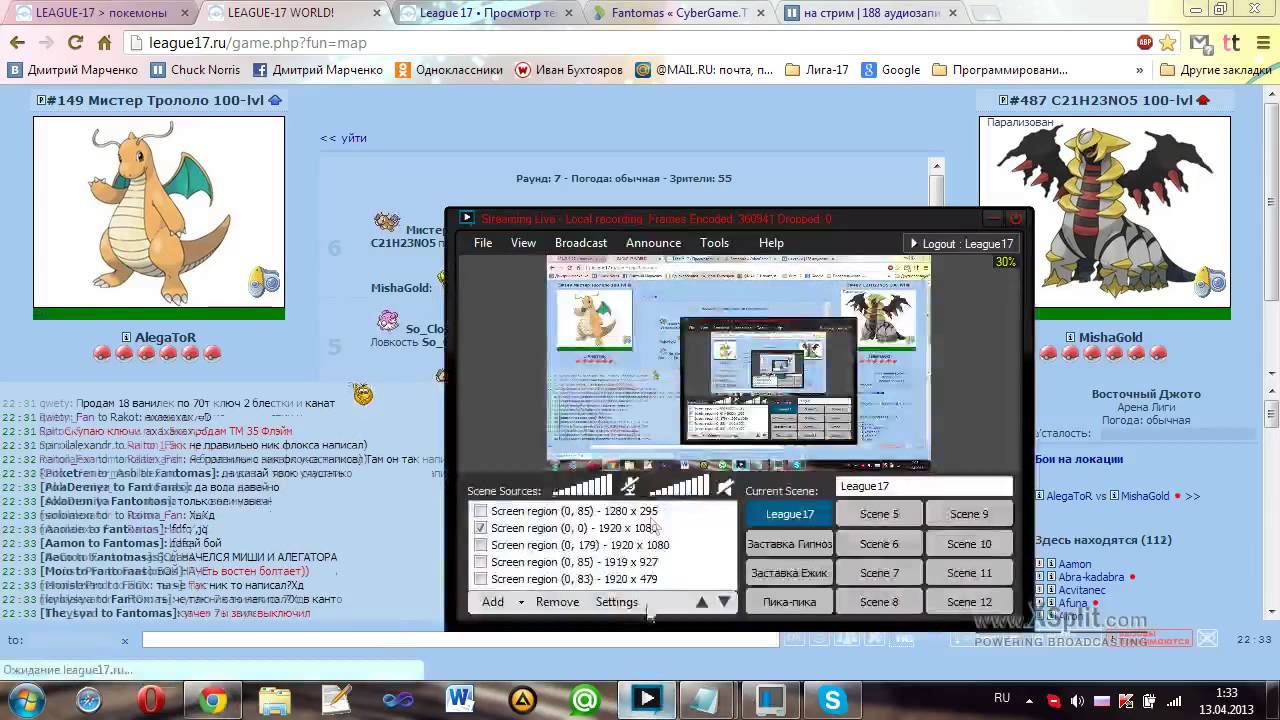Mute the speaker audio in XSplit
This screenshot has height=720, width=1280.
pyautogui.click(x=725, y=487)
